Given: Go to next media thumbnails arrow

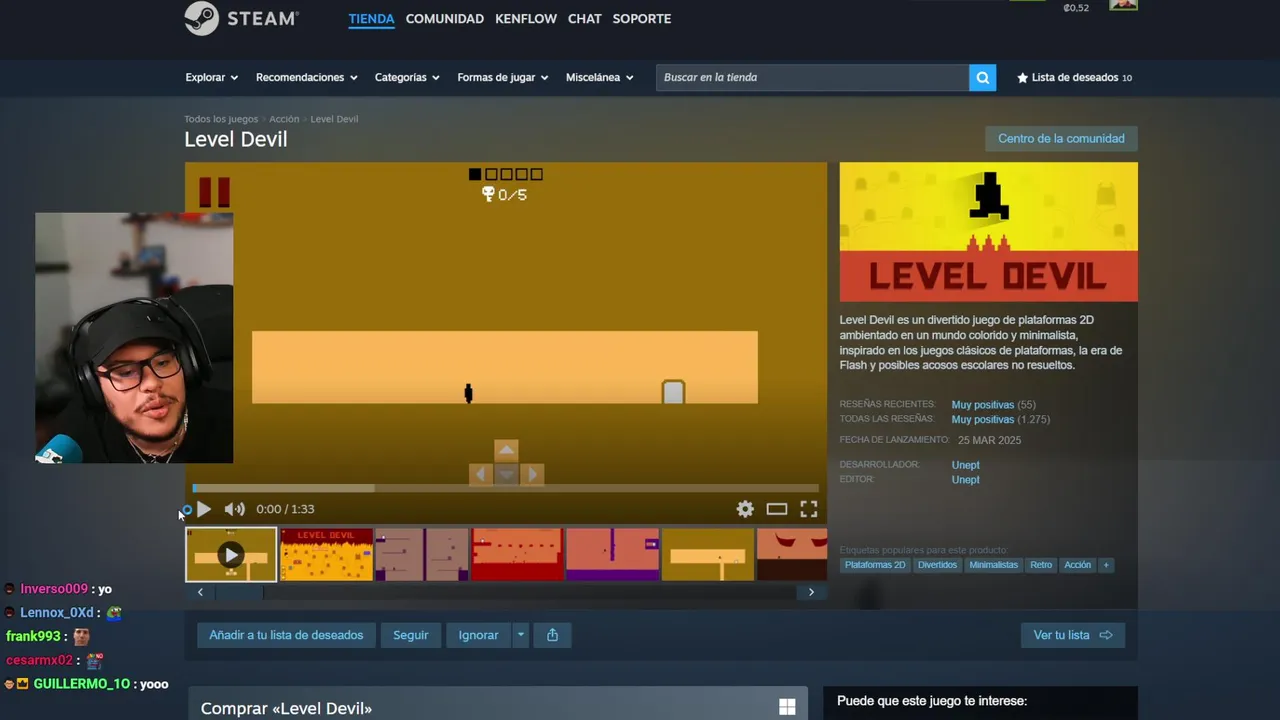Looking at the screenshot, I should tap(811, 592).
